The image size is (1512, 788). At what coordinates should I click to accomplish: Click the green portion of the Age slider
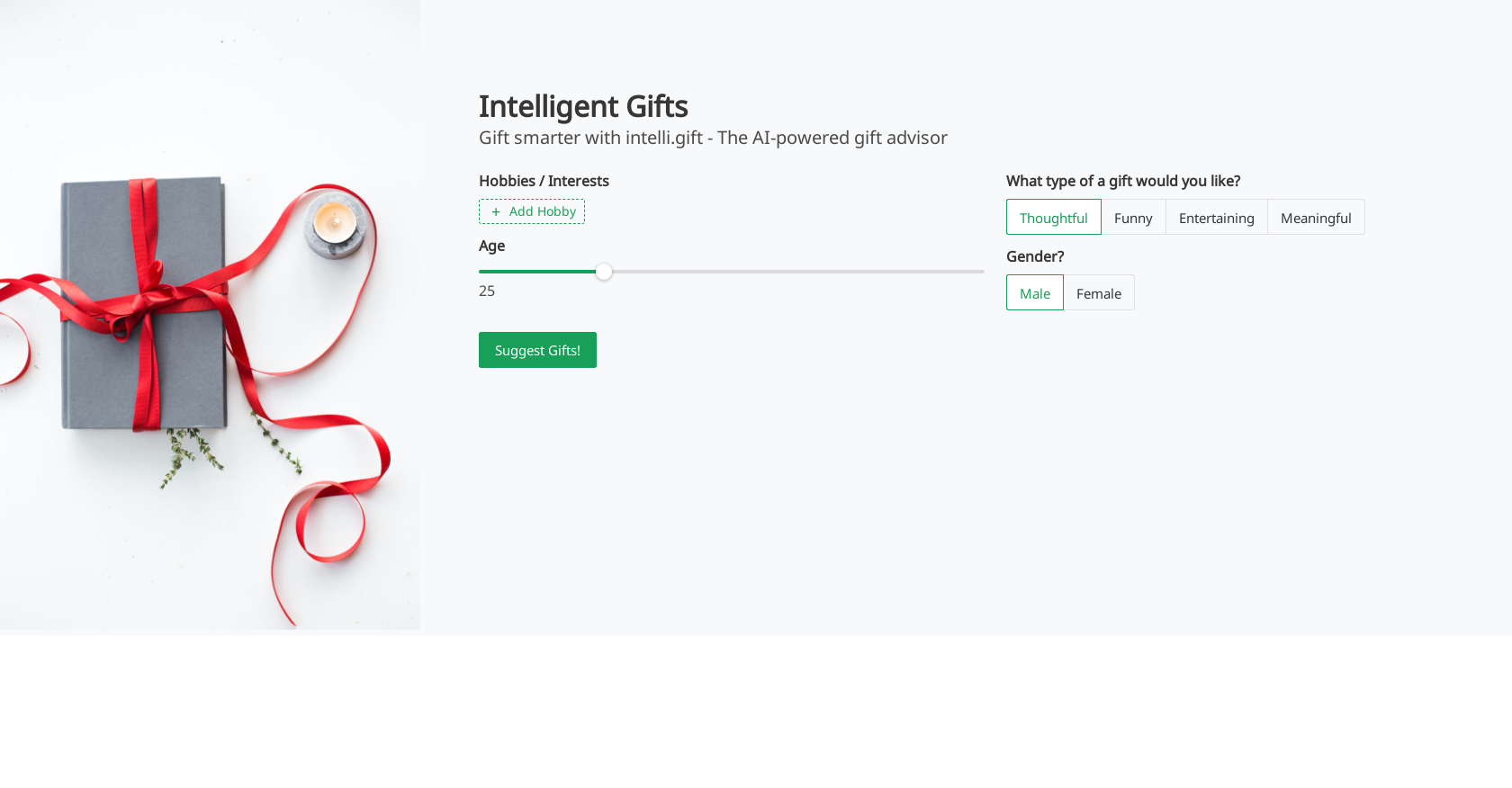click(540, 271)
